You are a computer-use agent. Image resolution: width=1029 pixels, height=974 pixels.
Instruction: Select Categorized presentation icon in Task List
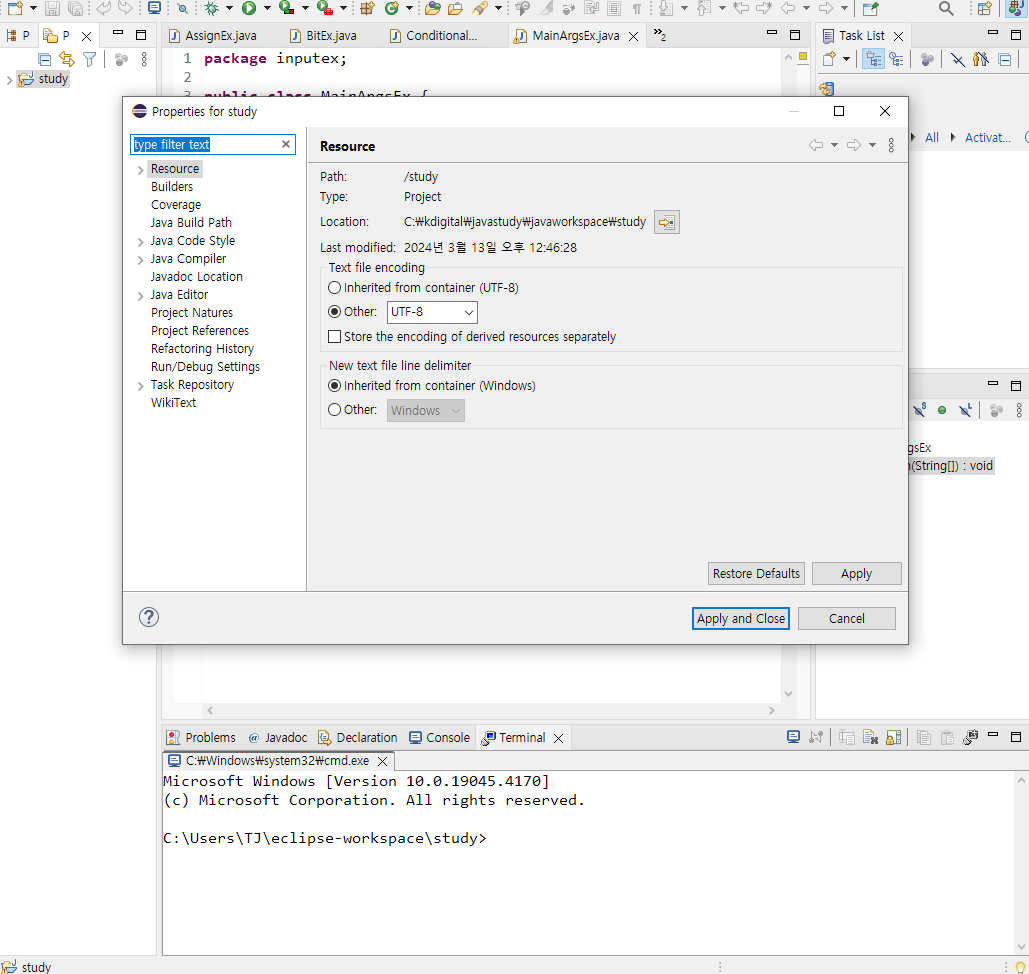873,59
